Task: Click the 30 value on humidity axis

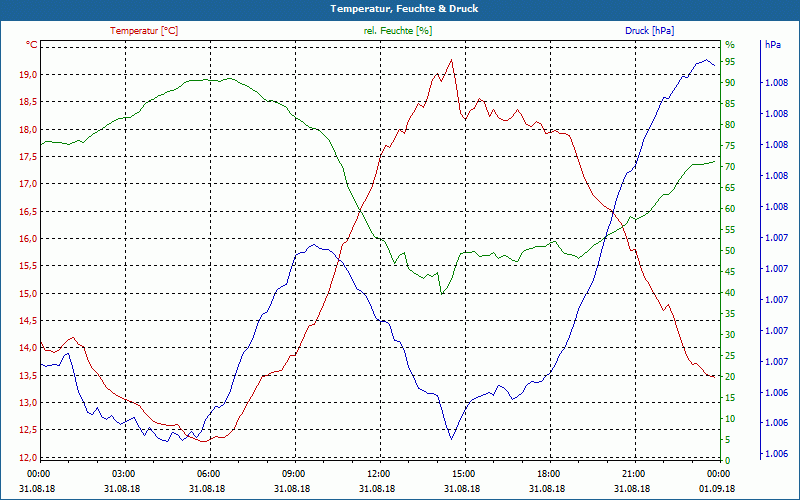Action: click(730, 335)
